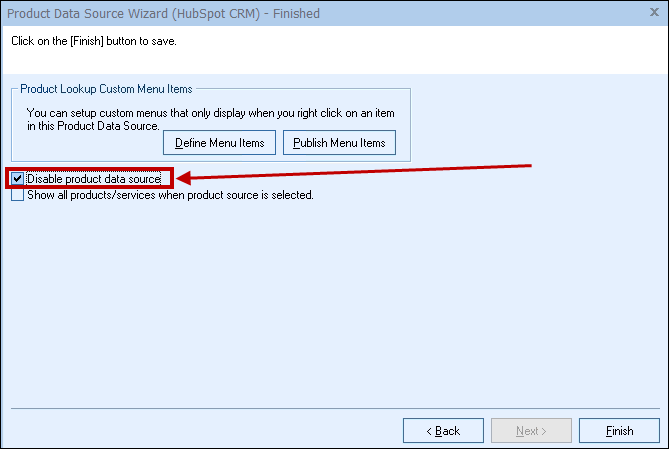
Task: Click the blank white header area
Action: coord(450,50)
